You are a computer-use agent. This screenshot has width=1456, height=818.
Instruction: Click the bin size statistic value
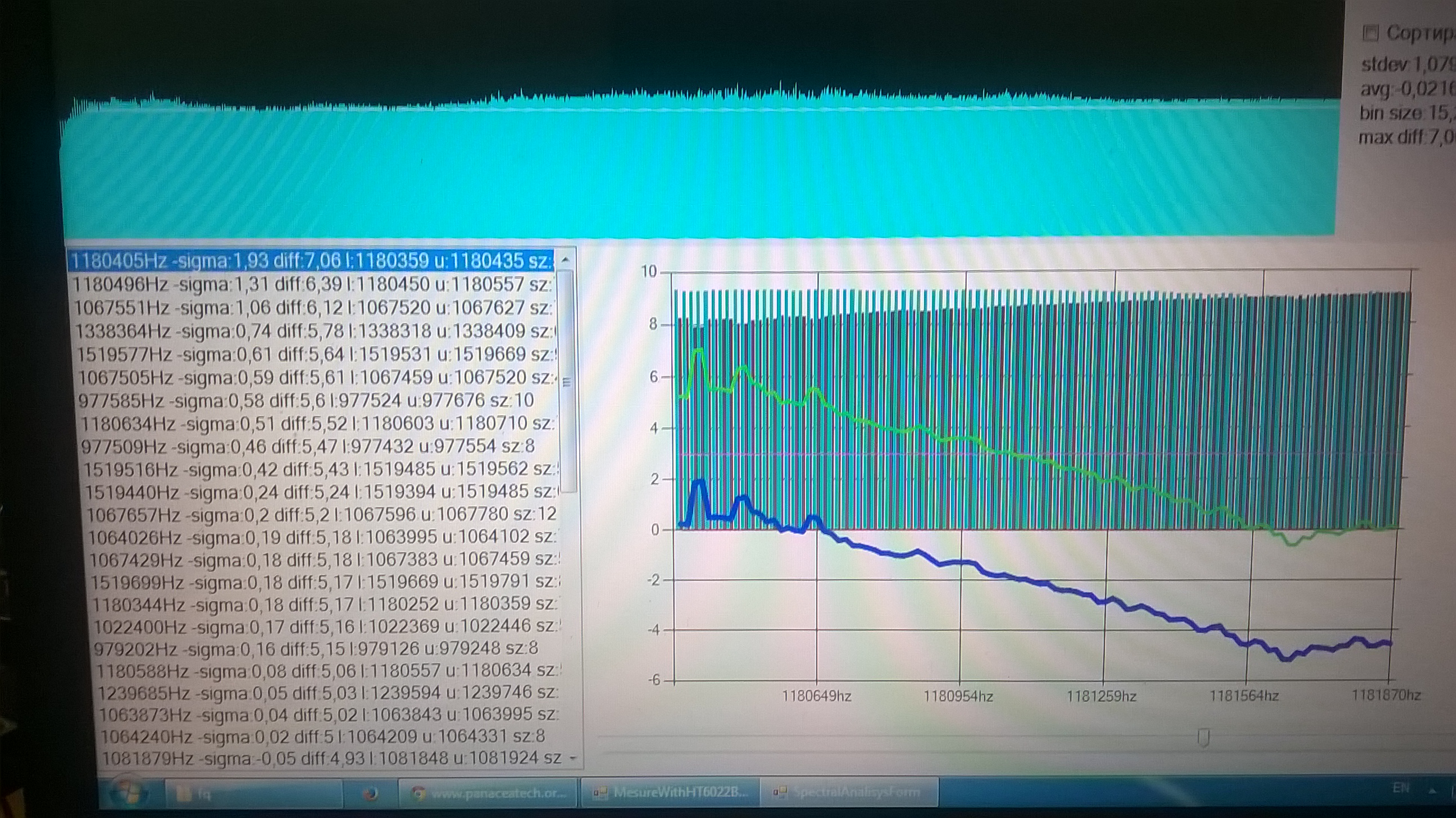(x=1406, y=113)
